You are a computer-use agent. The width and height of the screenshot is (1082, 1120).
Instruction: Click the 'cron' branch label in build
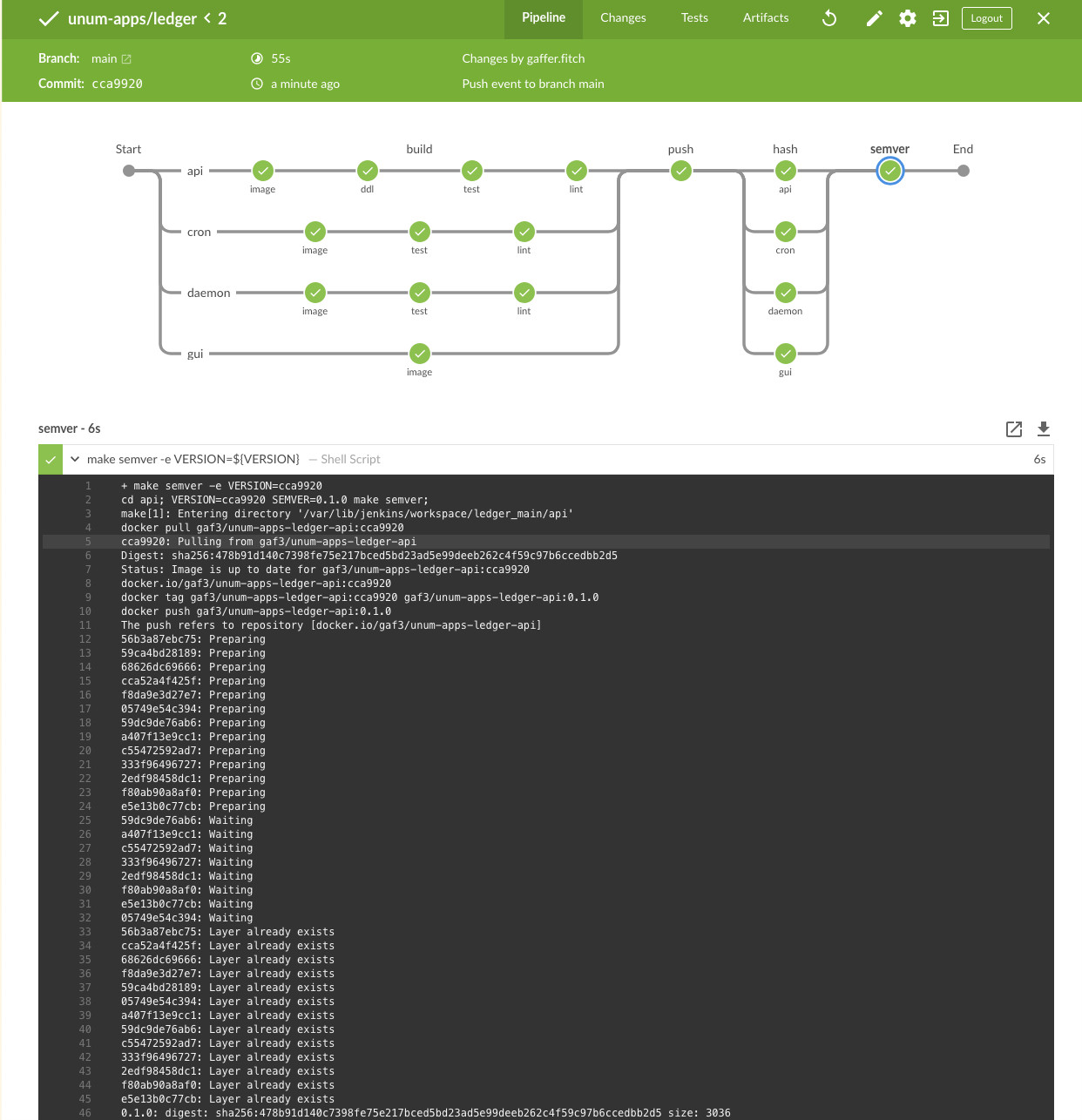(199, 233)
